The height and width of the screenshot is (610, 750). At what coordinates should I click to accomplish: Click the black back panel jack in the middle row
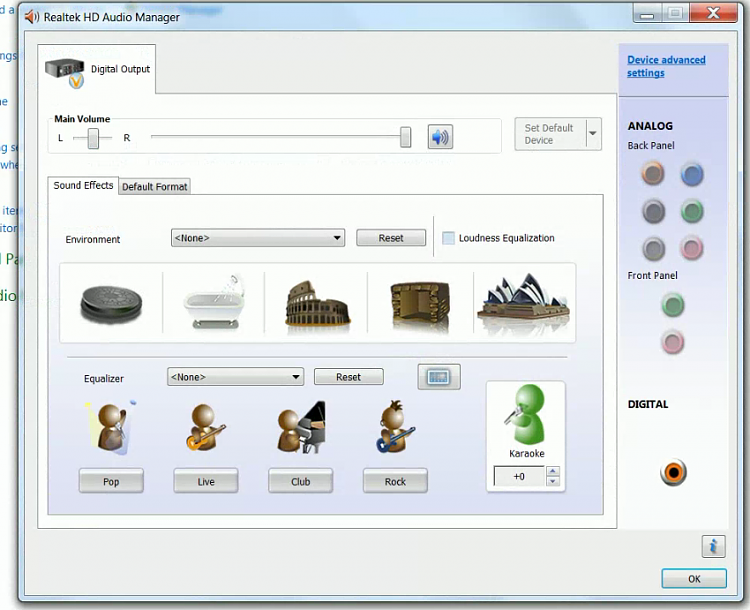[653, 211]
